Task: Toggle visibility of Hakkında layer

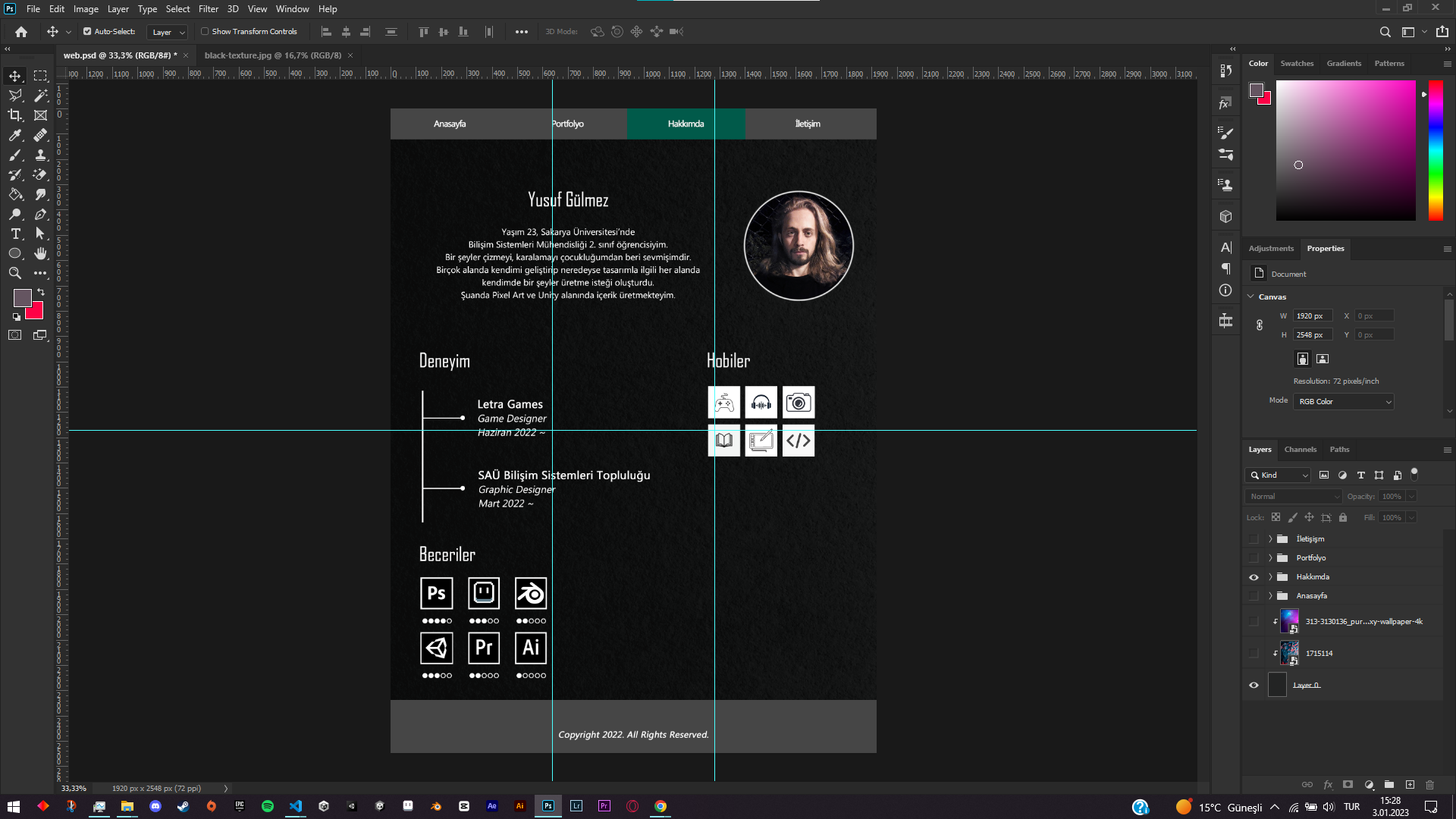Action: [1254, 577]
